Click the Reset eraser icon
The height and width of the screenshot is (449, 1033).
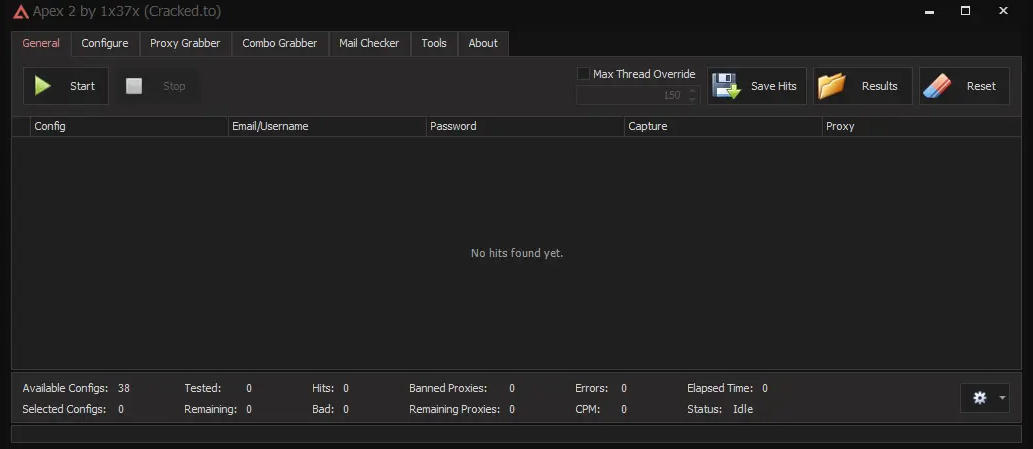point(937,86)
